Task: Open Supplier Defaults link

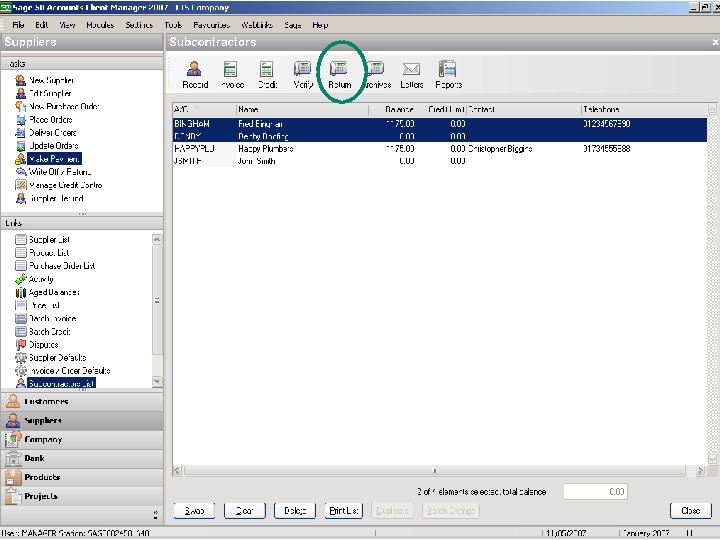Action: tap(51, 358)
